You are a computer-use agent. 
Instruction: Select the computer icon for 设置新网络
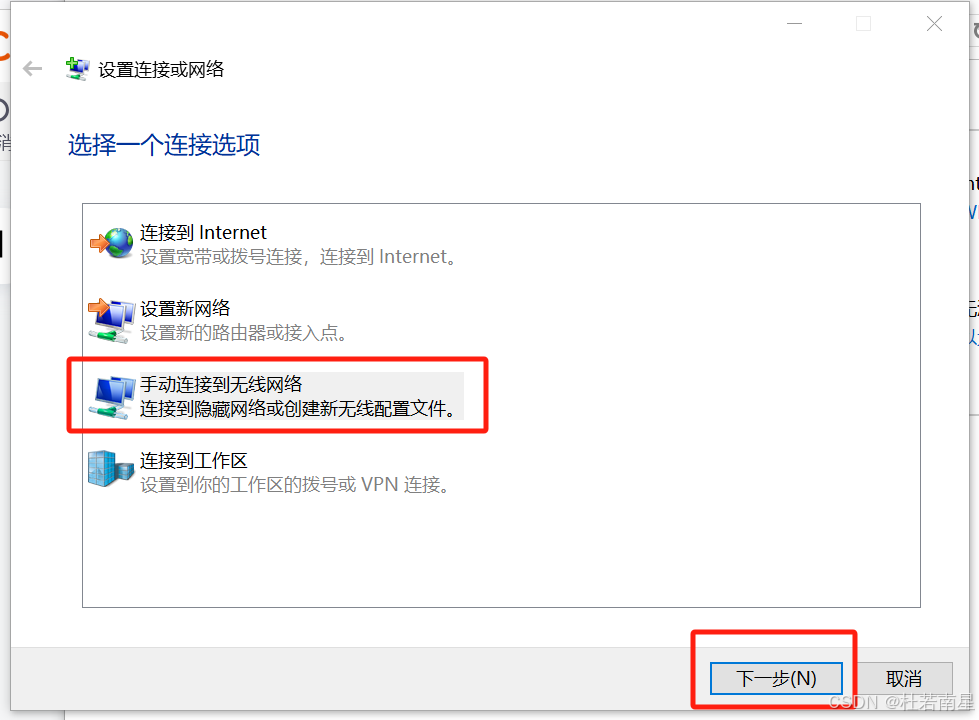tap(112, 320)
